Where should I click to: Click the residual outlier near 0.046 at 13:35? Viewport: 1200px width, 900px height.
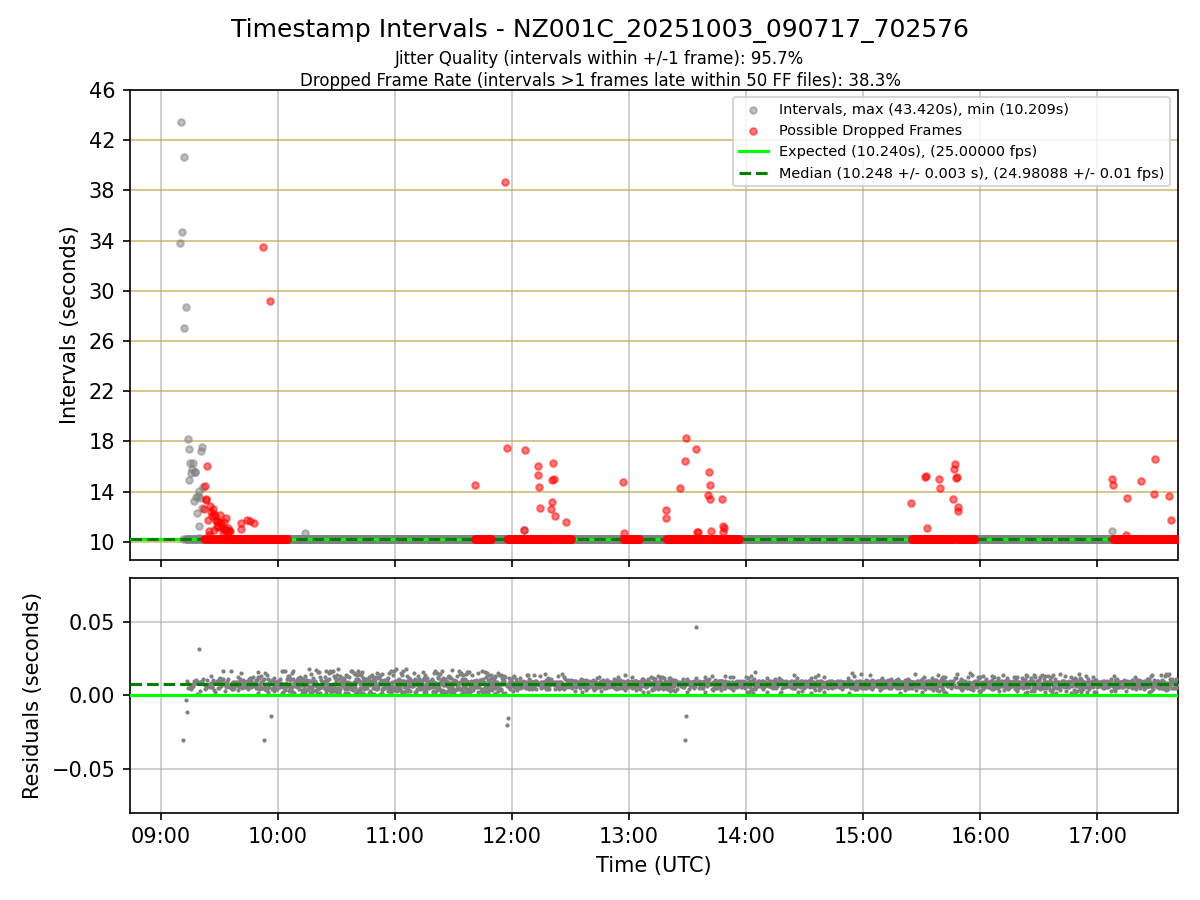(x=696, y=627)
